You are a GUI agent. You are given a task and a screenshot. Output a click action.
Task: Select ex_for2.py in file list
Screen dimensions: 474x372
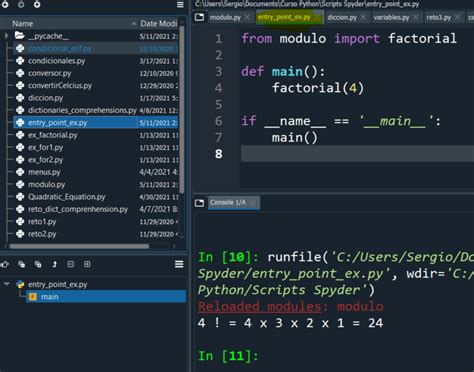pos(96,160)
